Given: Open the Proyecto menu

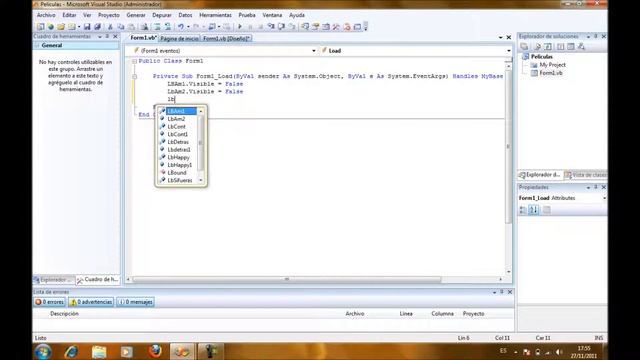Looking at the screenshot, I should [x=109, y=15].
